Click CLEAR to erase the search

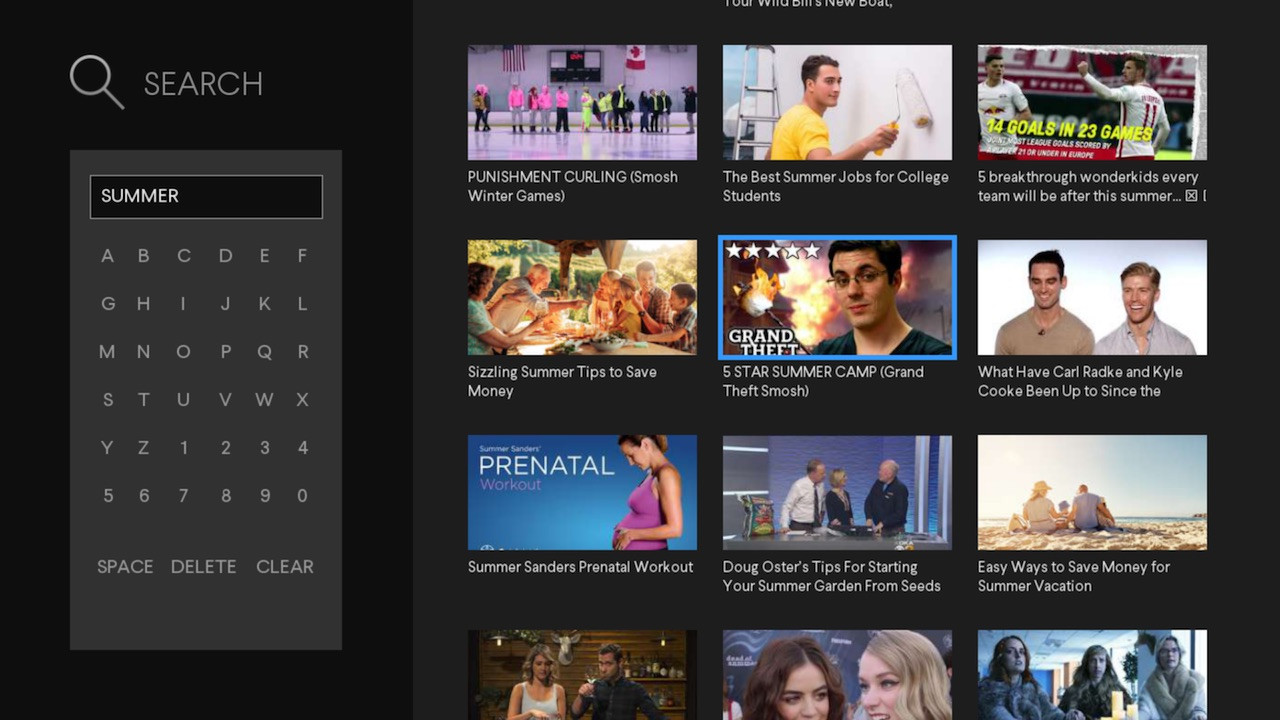[285, 566]
